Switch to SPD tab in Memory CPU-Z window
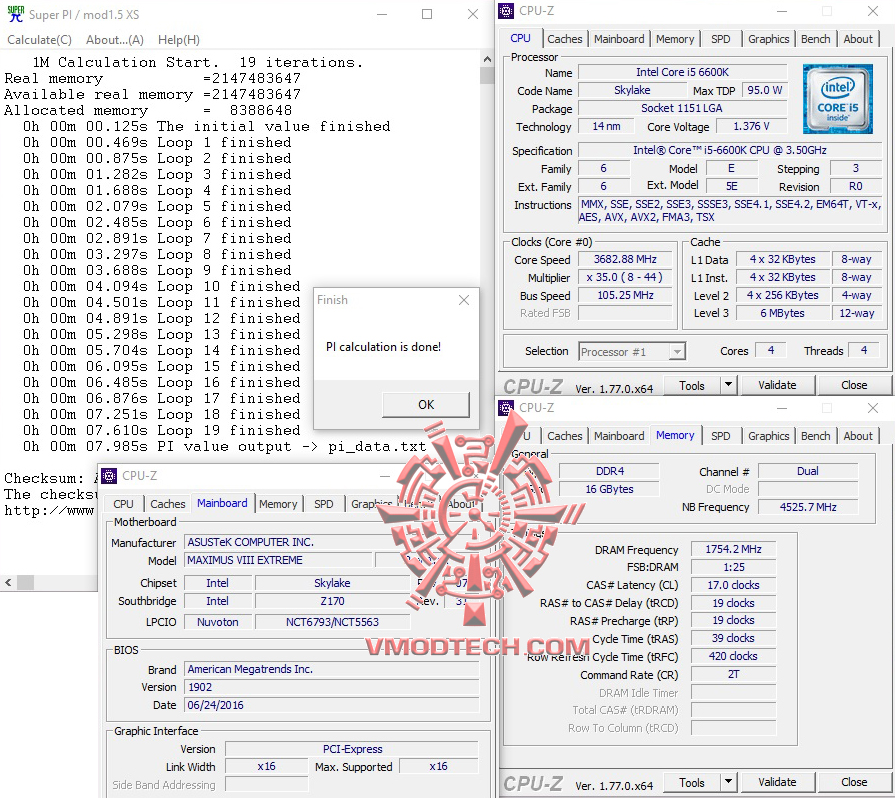Image resolution: width=895 pixels, height=798 pixels. tap(720, 436)
